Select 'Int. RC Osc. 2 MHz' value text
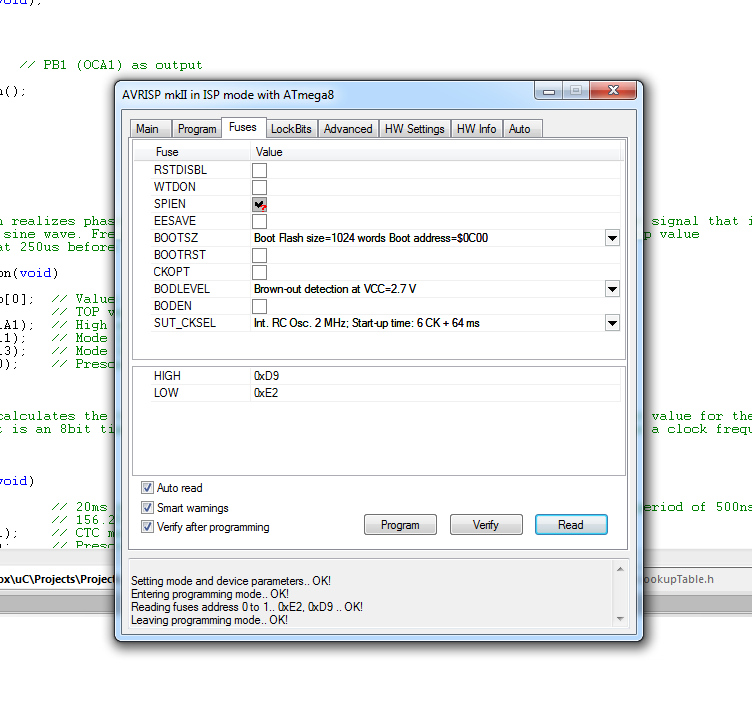Viewport: 752px width, 707px height. [300, 323]
